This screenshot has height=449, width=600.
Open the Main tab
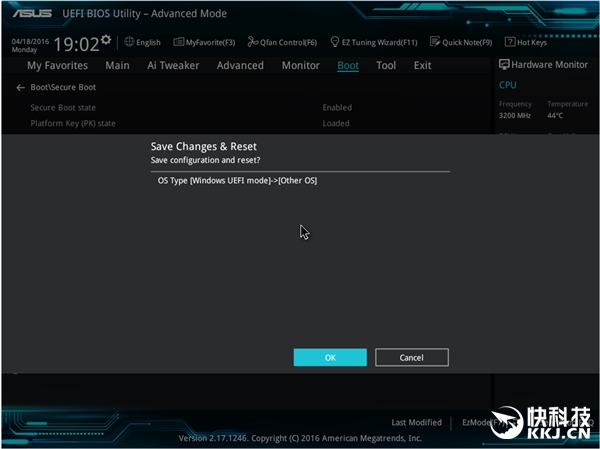[117, 66]
